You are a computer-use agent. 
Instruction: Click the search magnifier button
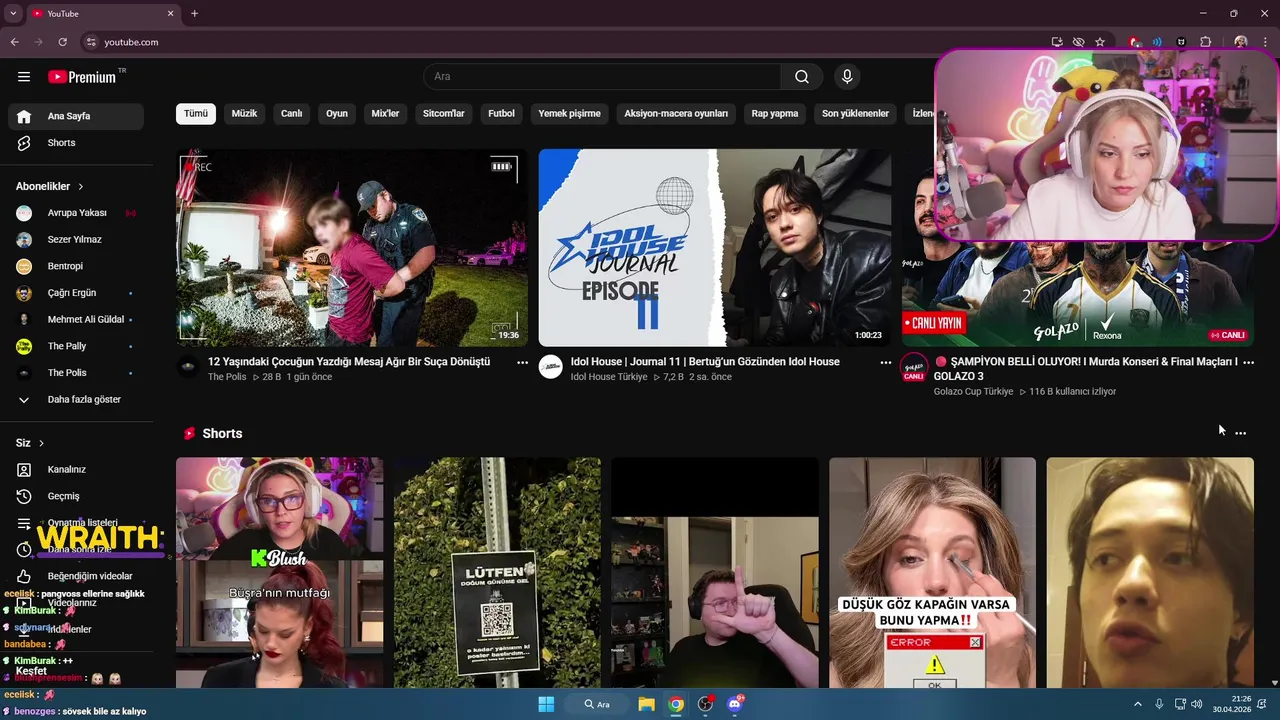coord(802,77)
